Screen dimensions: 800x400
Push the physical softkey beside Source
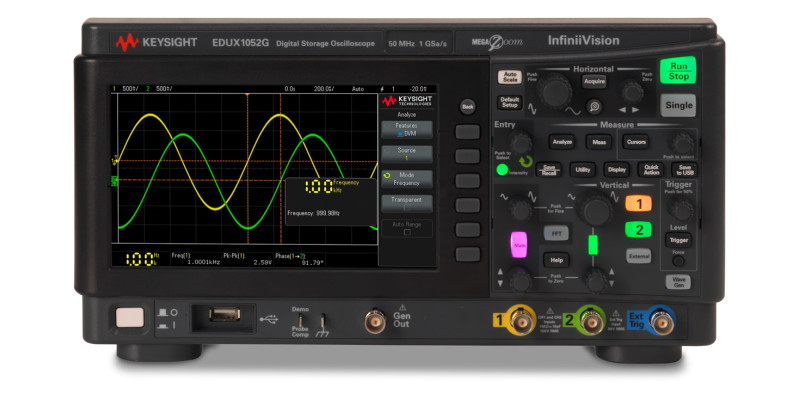coord(467,156)
